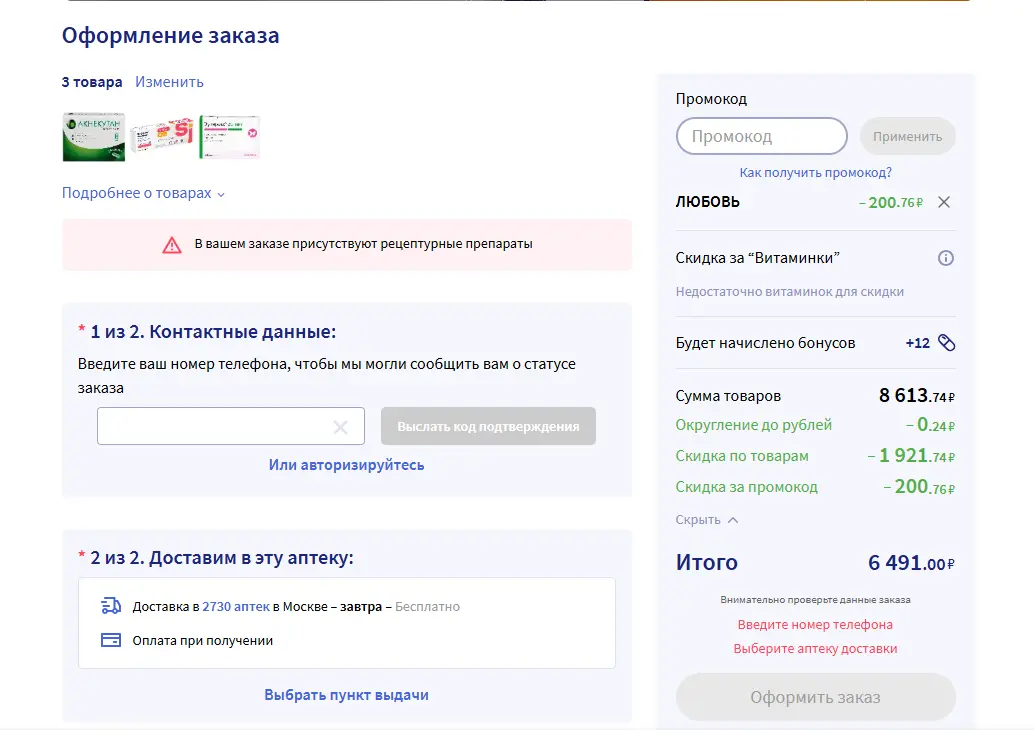The width and height of the screenshot is (1034, 733).
Task: Click Или авторизируйтесь link
Action: click(x=346, y=465)
